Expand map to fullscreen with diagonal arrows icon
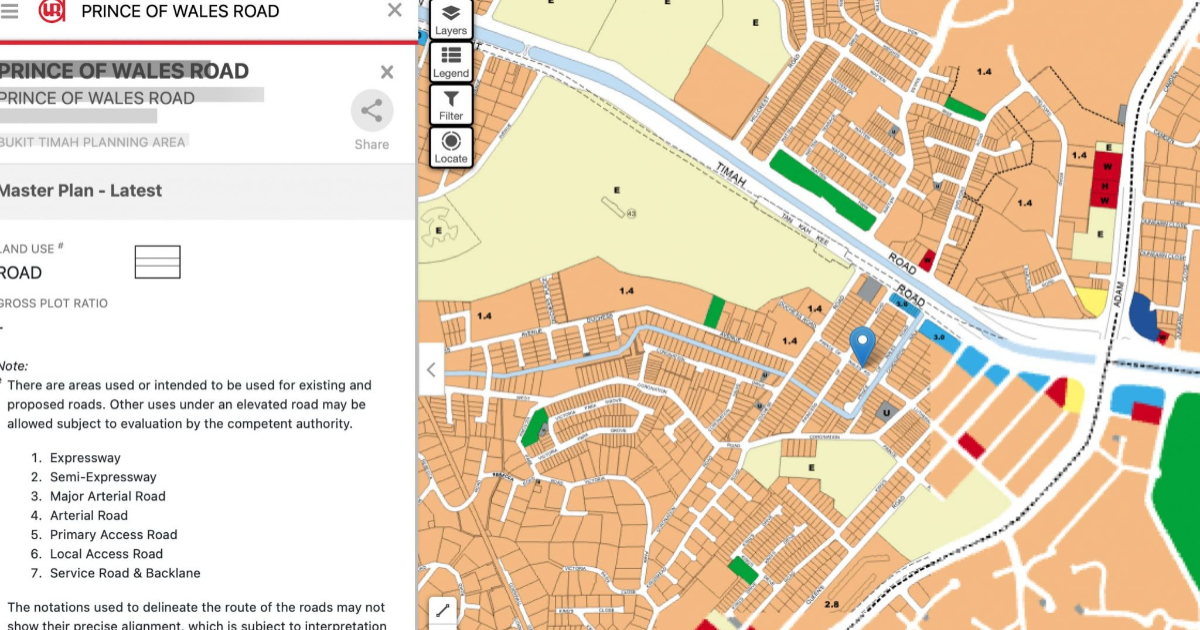The height and width of the screenshot is (630, 1200). (x=443, y=611)
